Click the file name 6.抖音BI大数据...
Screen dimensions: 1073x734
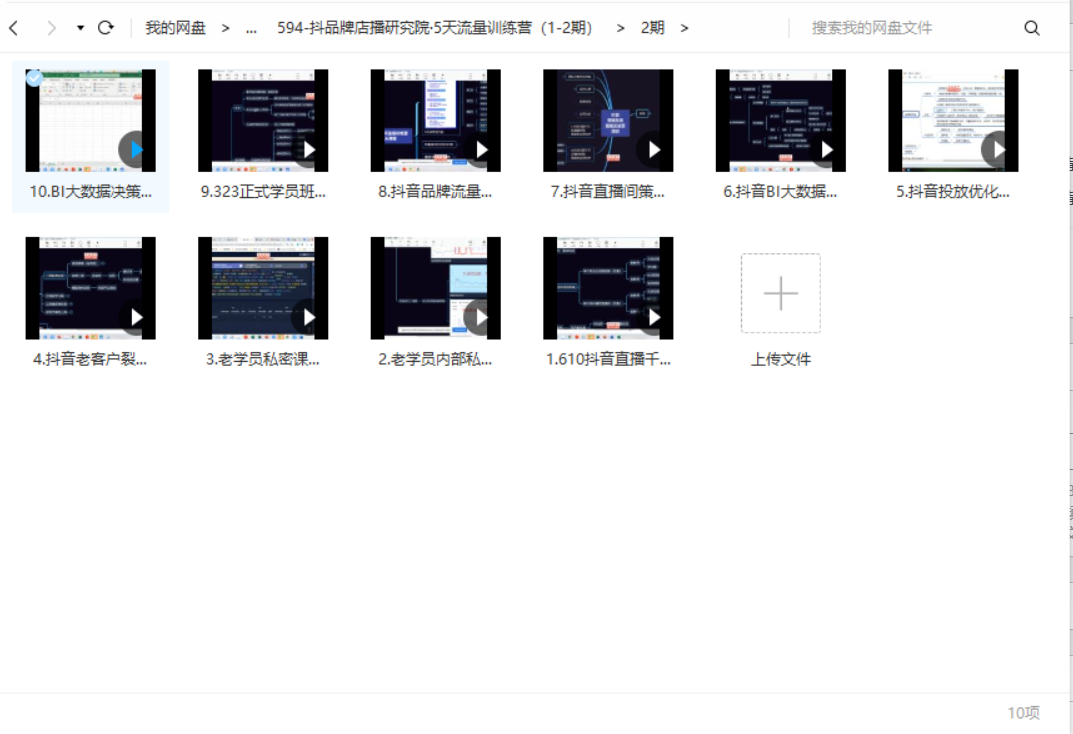(x=780, y=192)
